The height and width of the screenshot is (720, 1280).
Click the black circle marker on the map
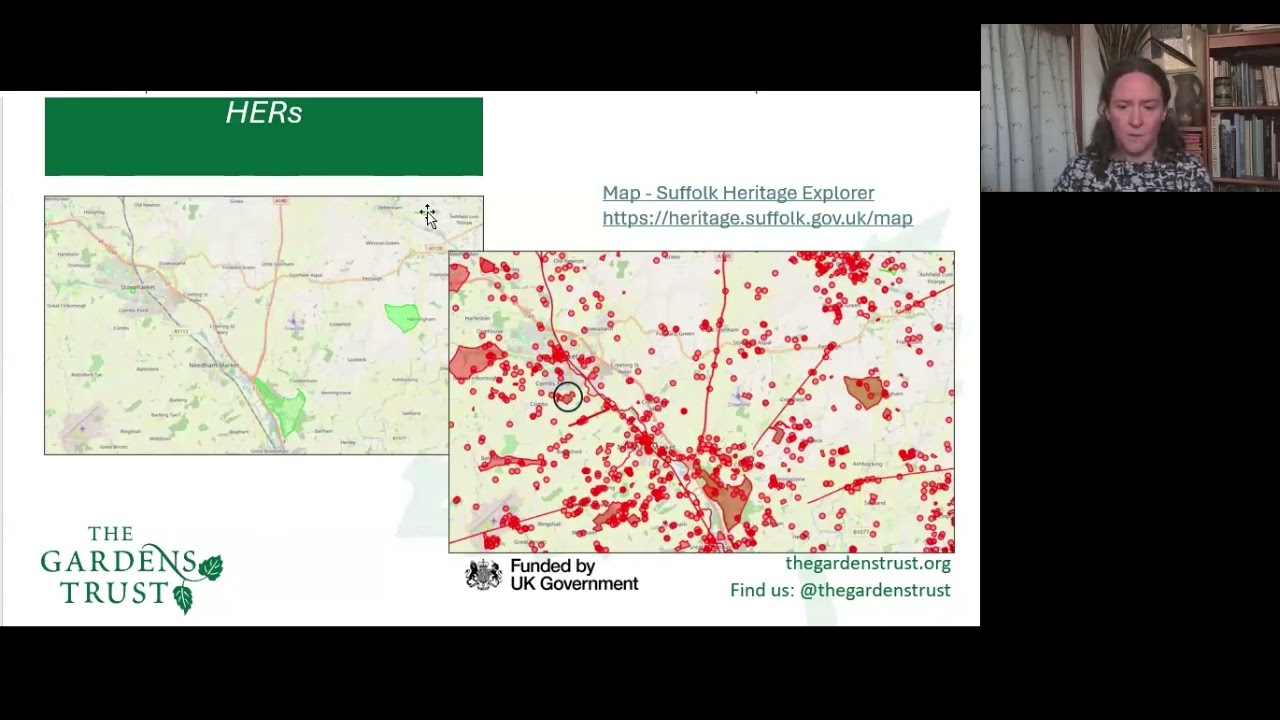coord(567,397)
